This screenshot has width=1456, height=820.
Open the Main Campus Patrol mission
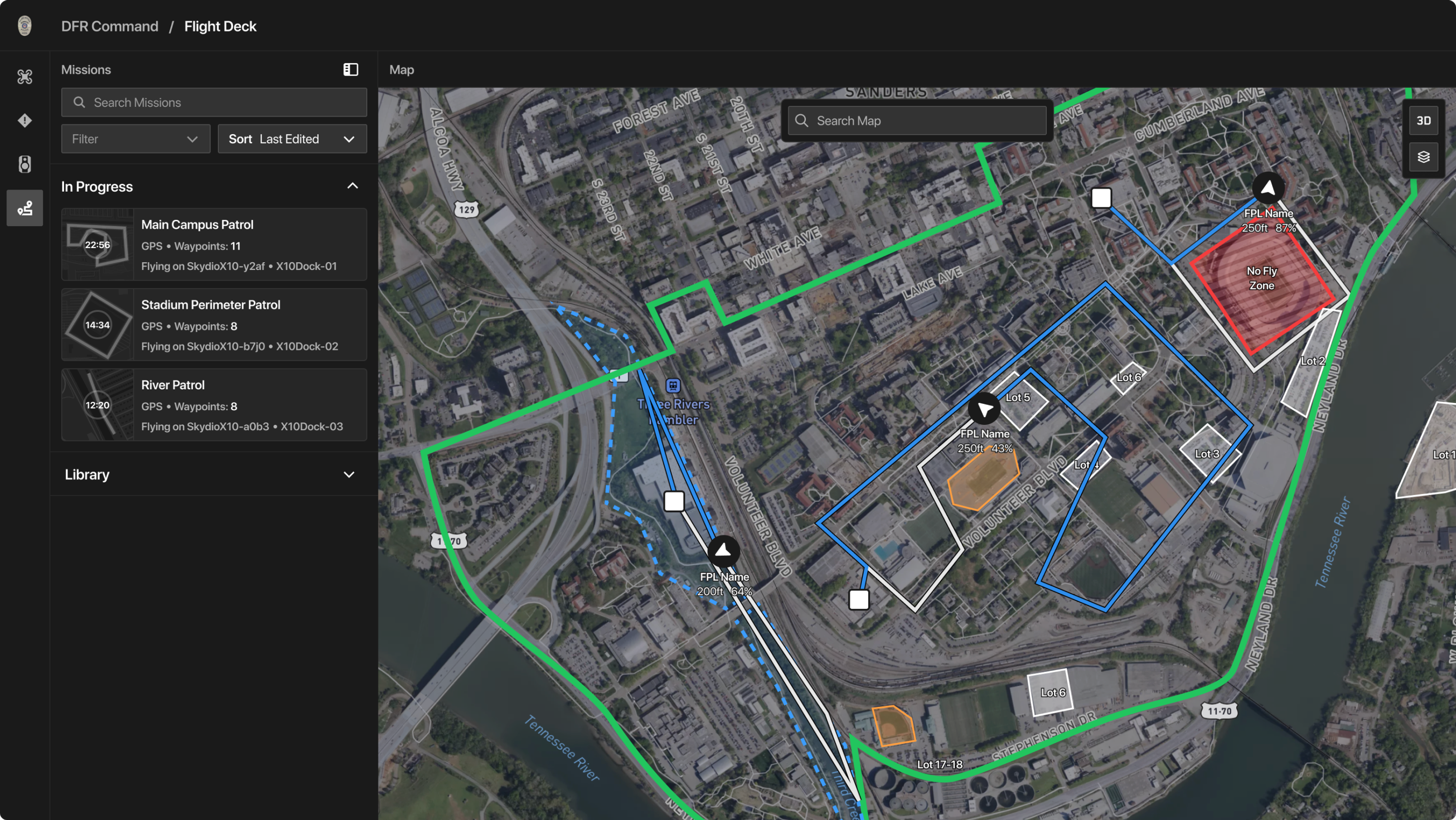point(214,244)
